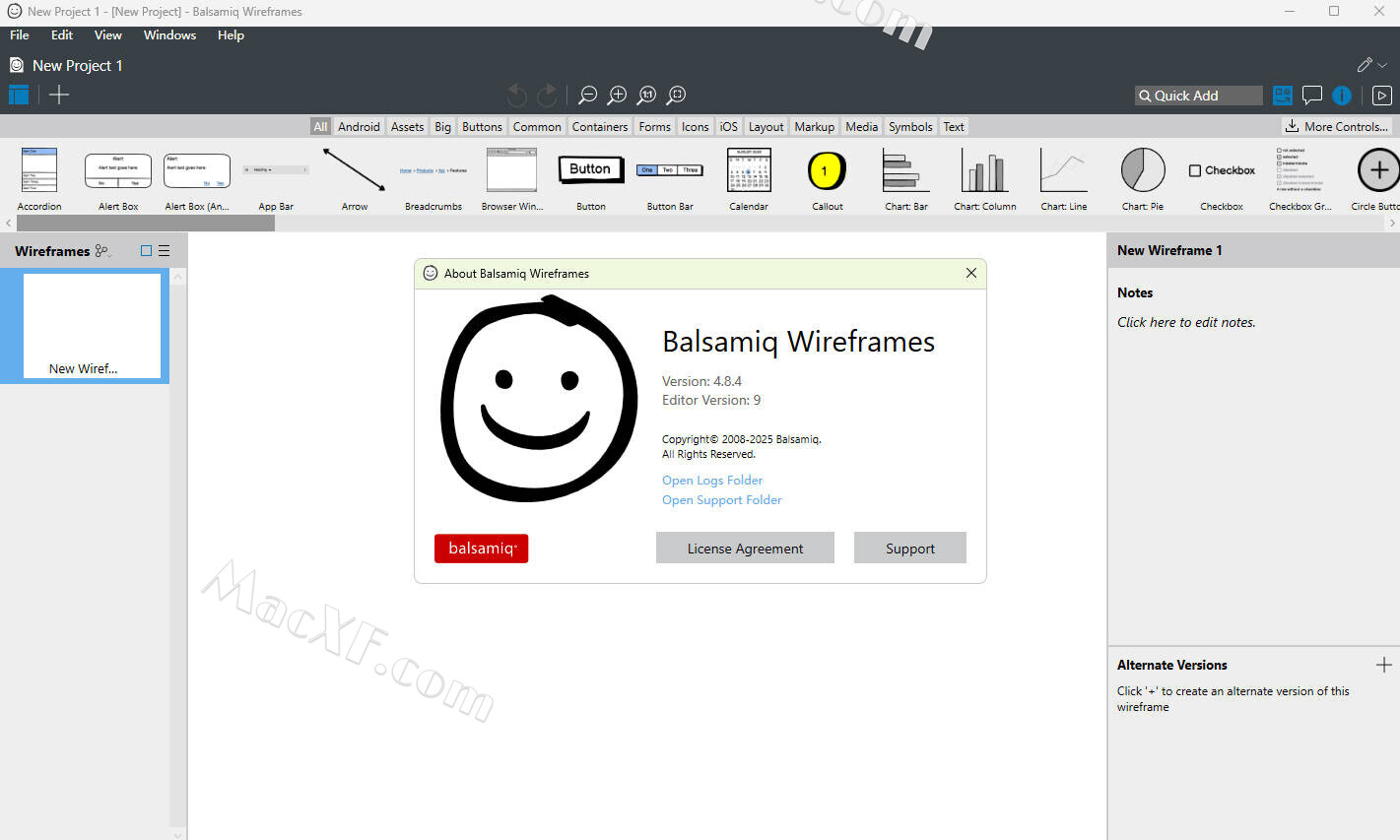The height and width of the screenshot is (840, 1400).
Task: Focus the Quick Add search field
Action: (x=1199, y=96)
